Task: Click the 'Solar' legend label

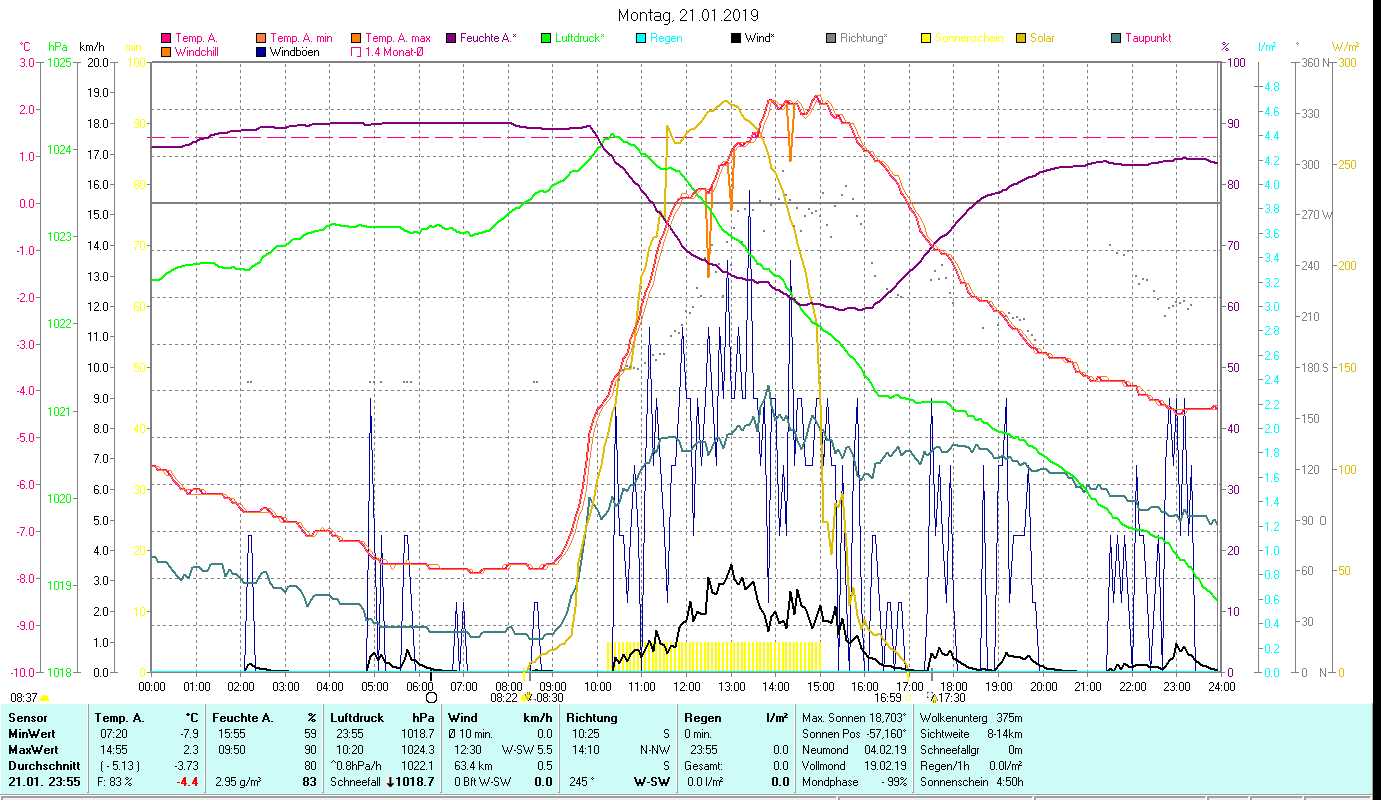Action: [1042, 38]
